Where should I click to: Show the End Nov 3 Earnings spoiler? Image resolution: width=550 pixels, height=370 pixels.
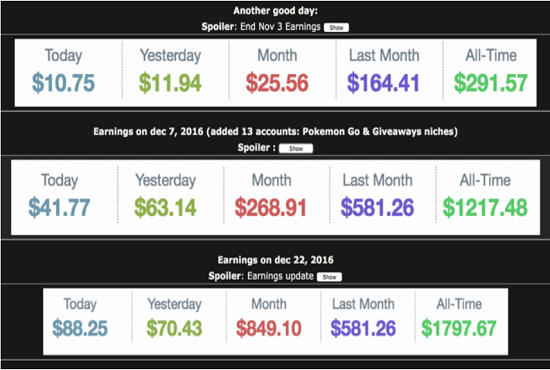(336, 28)
